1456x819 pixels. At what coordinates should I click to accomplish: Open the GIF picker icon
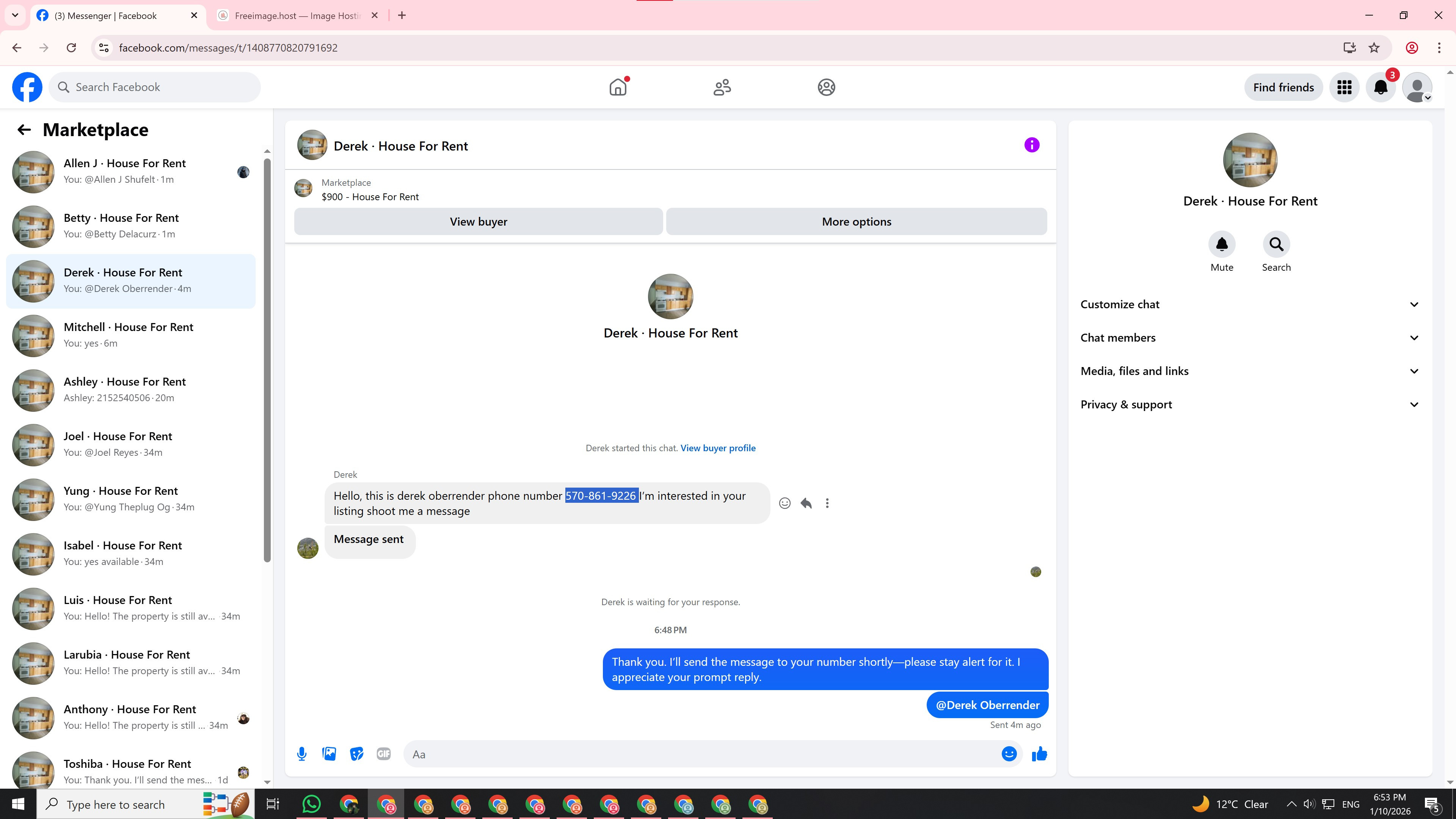[x=383, y=753]
